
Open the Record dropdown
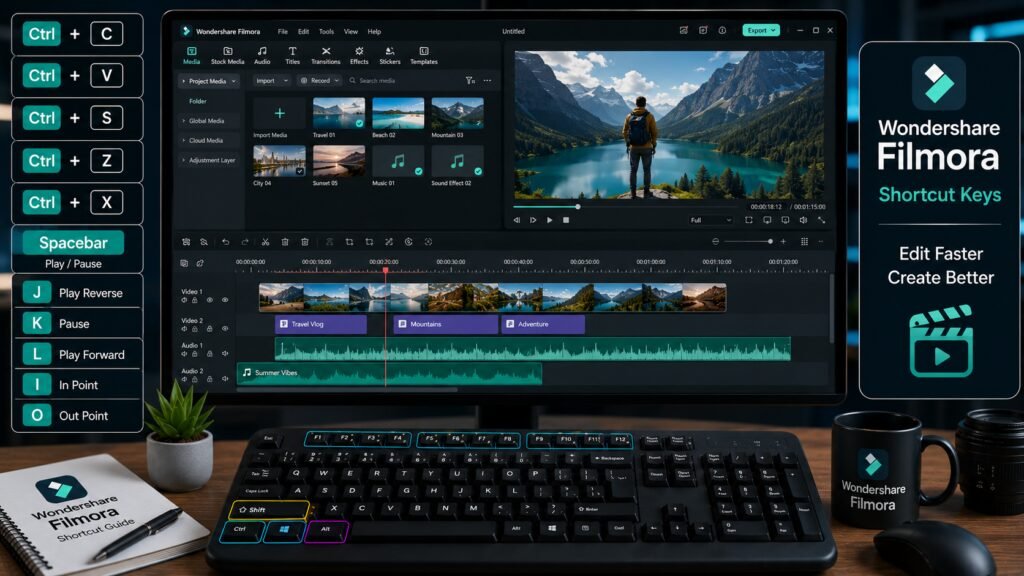(x=320, y=80)
